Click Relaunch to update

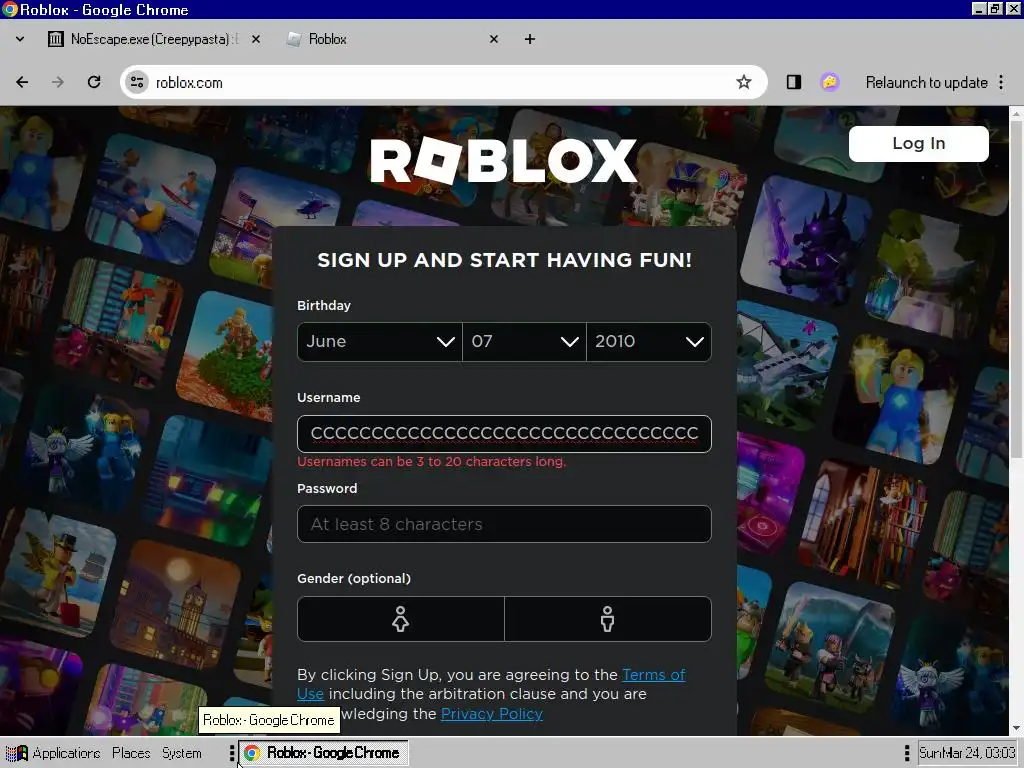coord(926,82)
